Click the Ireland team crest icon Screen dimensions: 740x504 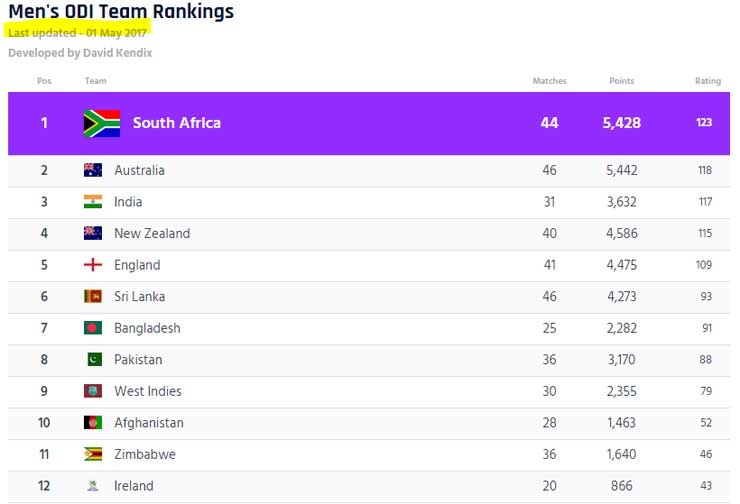tap(92, 486)
